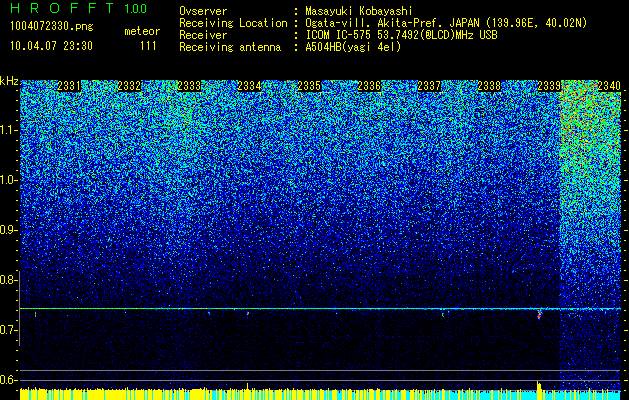This screenshot has width=629, height=400.
Task: Click the A504HB(yagi 4el) antenna text
Action: (x=353, y=47)
